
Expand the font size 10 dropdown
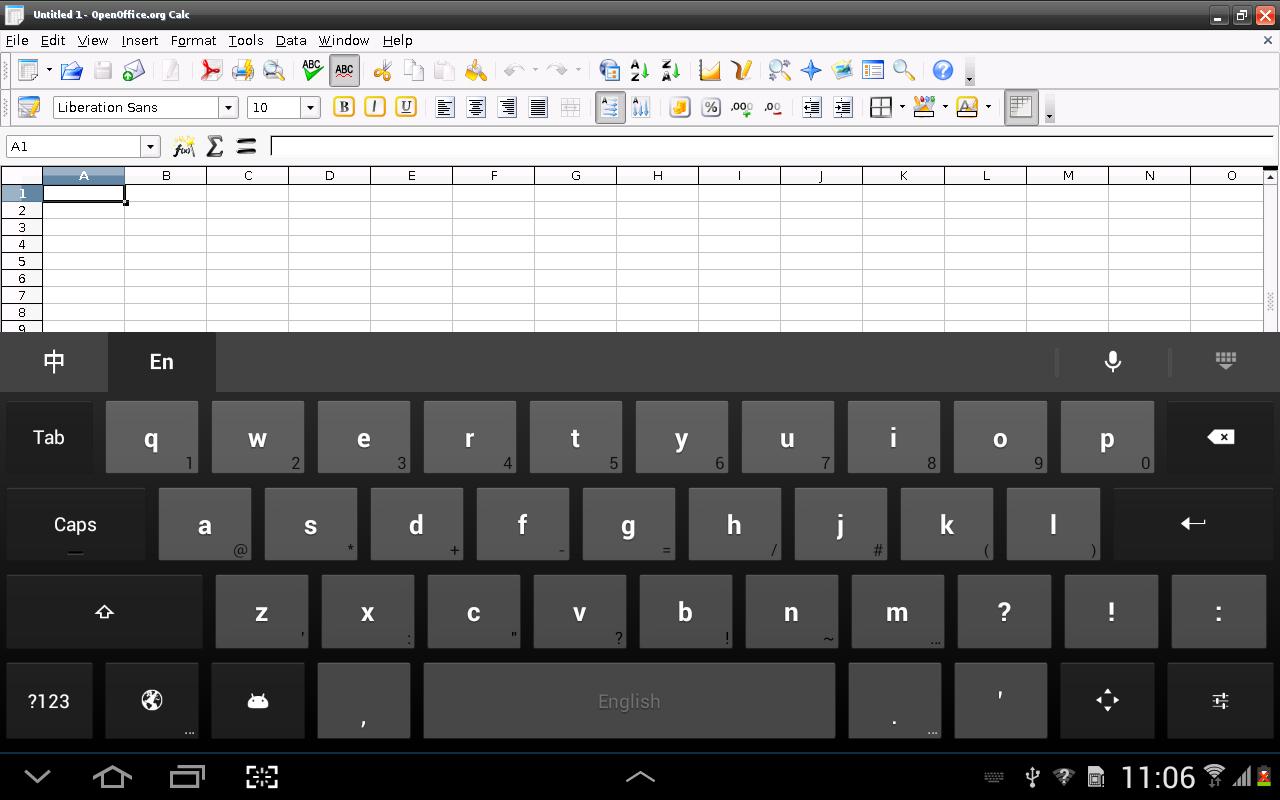310,108
